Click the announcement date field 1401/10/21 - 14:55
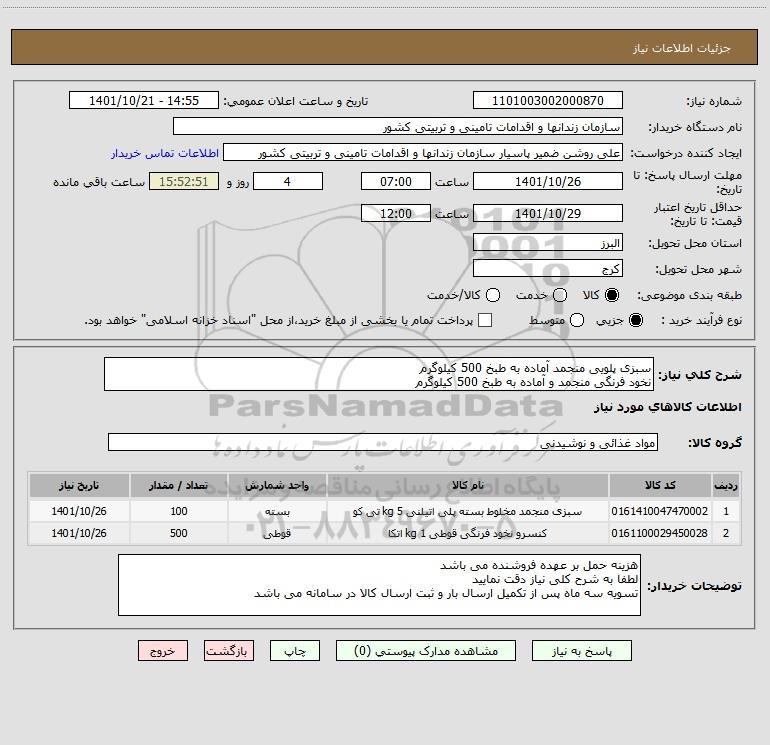This screenshot has height=745, width=770. point(144,101)
